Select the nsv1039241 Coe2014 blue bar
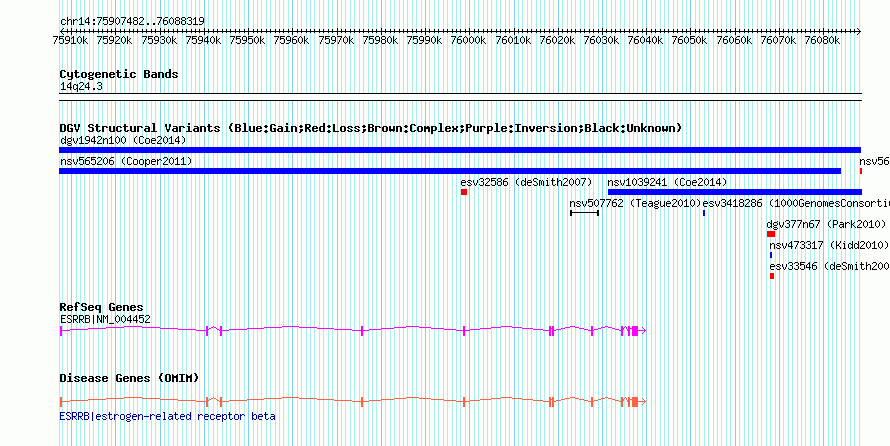The image size is (890, 446). pyautogui.click(x=734, y=192)
